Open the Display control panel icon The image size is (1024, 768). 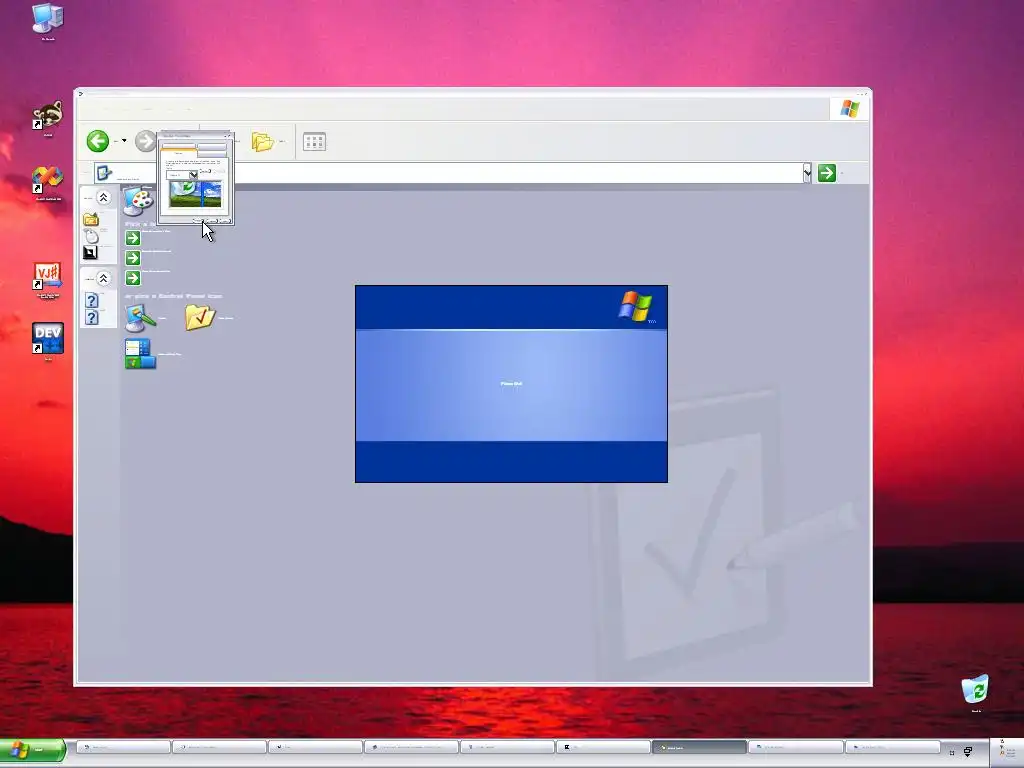tap(140, 318)
